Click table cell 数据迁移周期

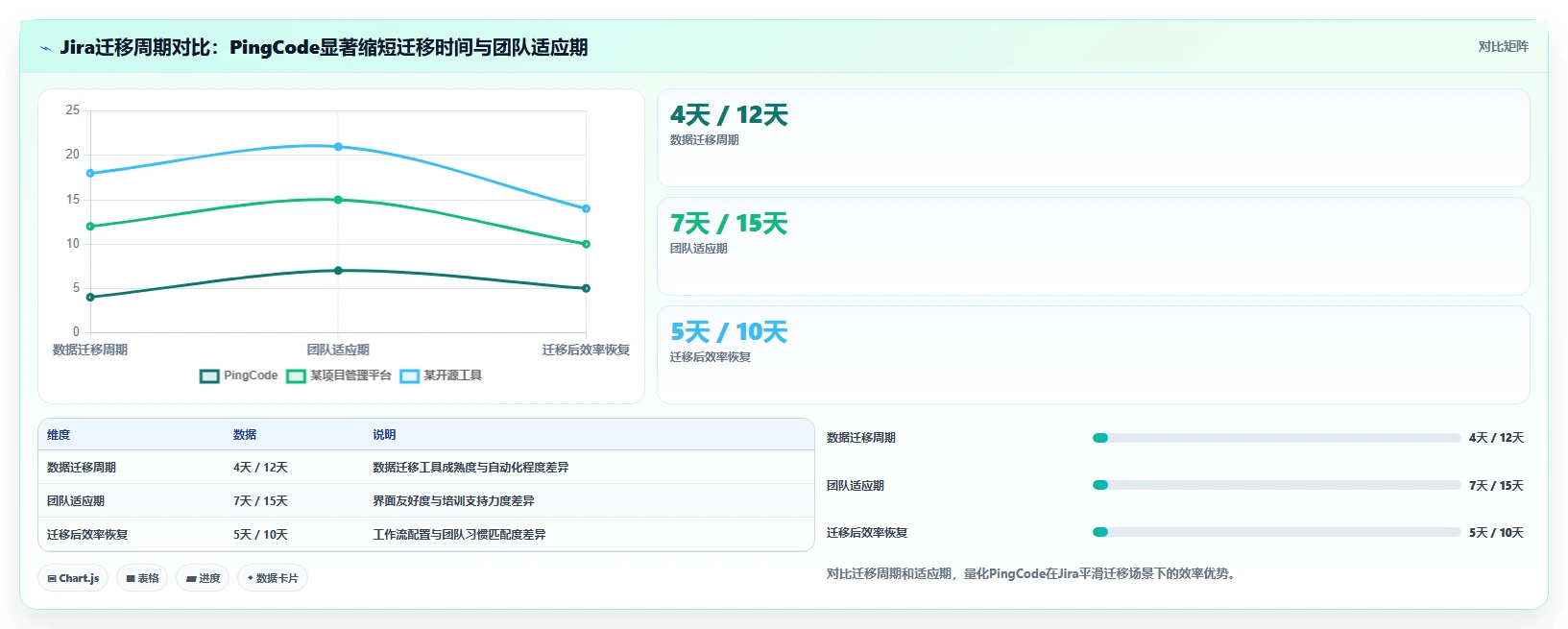82,468
